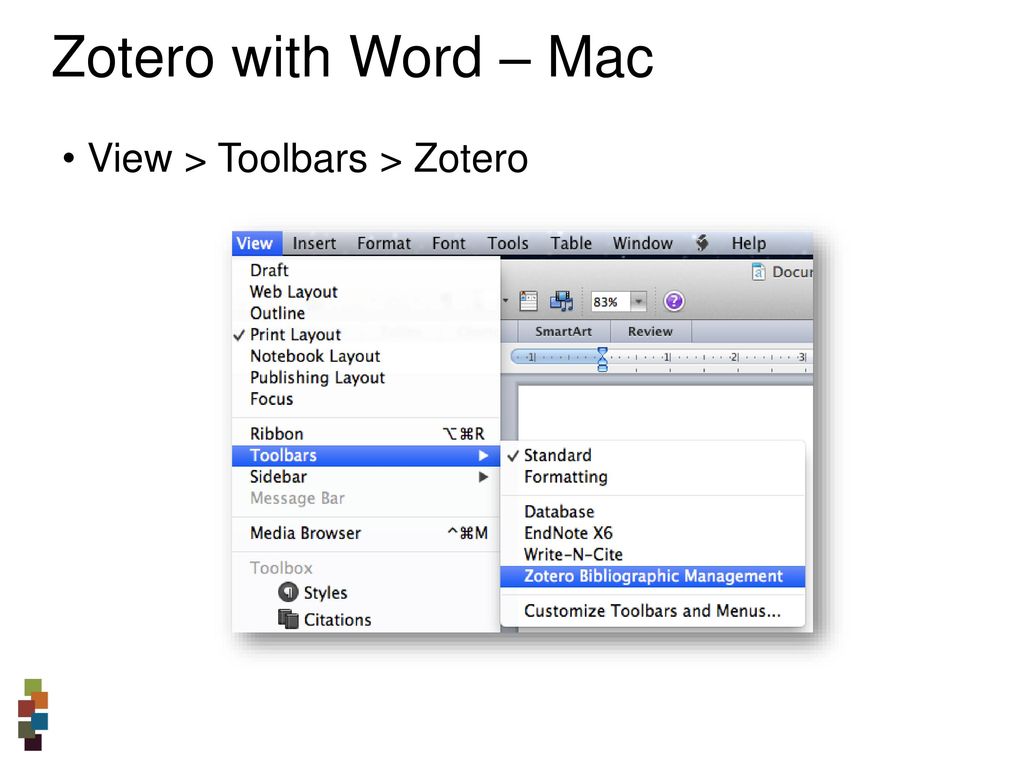Screen dimensions: 1024x768
Task: Enable the Write-N-Cite toolbar
Action: click(652, 555)
